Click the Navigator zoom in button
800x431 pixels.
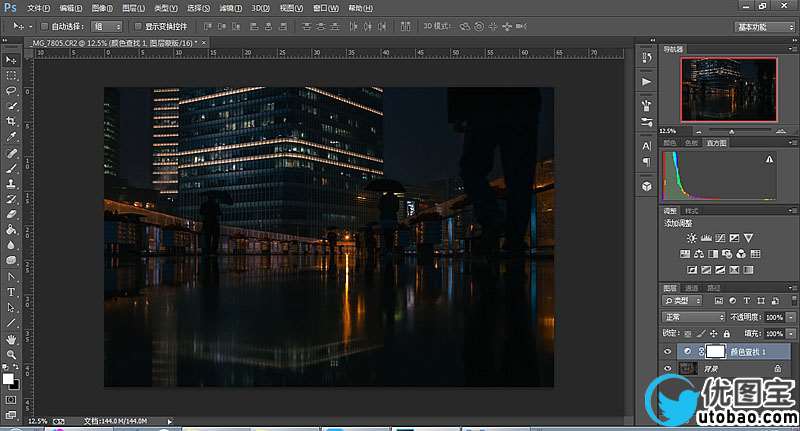tap(781, 132)
